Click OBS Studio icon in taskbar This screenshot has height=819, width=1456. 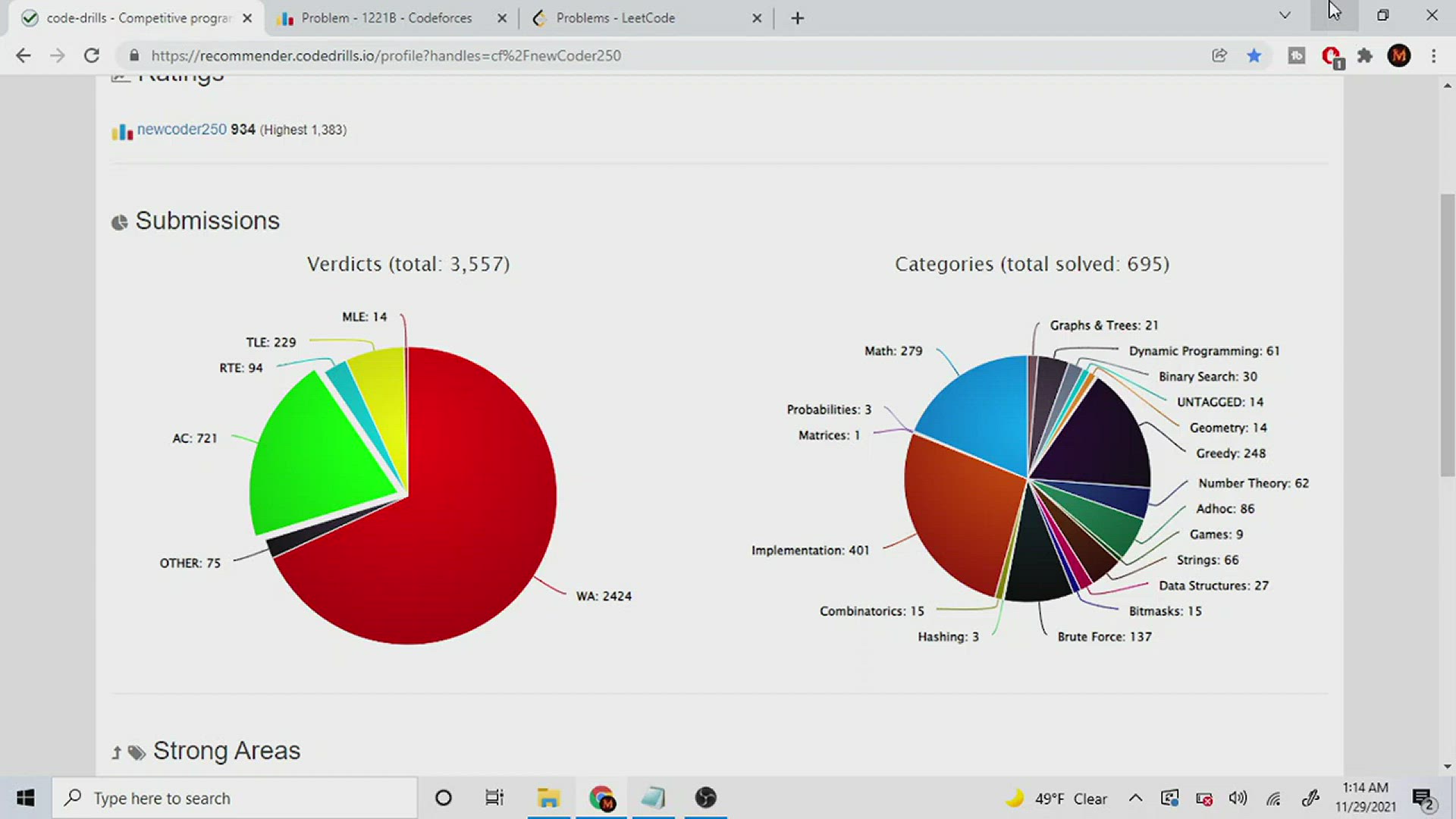click(x=705, y=798)
